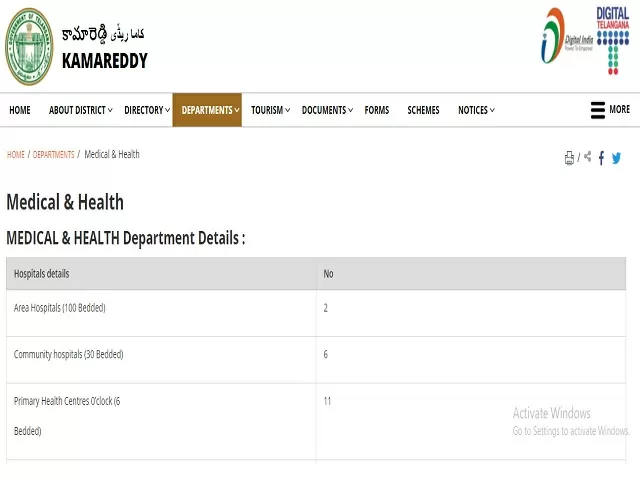Viewport: 640px width, 480px height.
Task: Click the share icon
Action: 587,157
